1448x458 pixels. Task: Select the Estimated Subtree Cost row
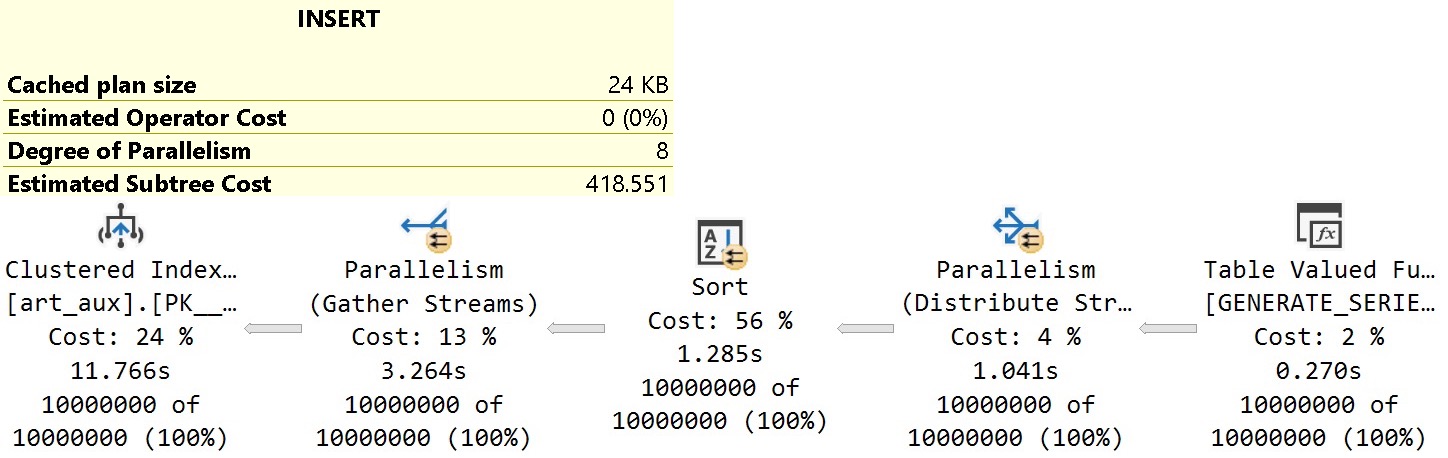337,184
